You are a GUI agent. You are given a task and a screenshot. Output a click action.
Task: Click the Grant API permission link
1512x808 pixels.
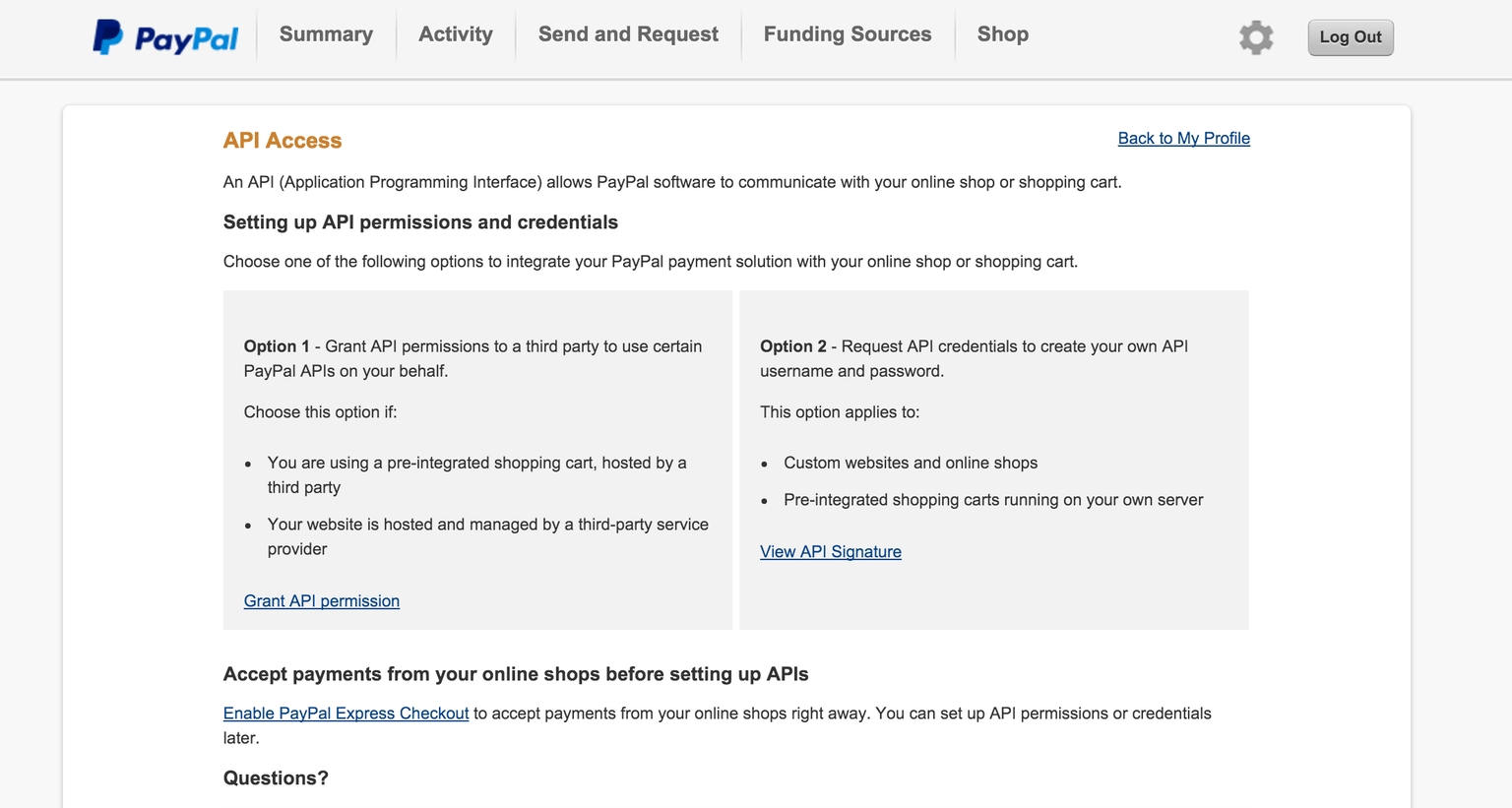coord(321,600)
